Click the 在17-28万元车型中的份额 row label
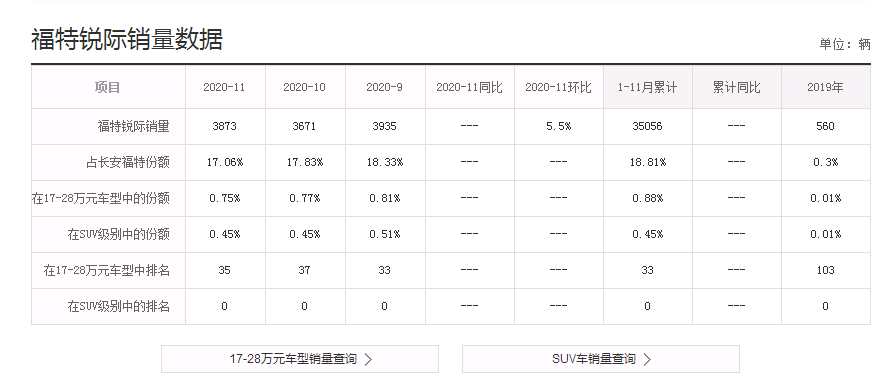This screenshot has width=885, height=389. coord(100,199)
